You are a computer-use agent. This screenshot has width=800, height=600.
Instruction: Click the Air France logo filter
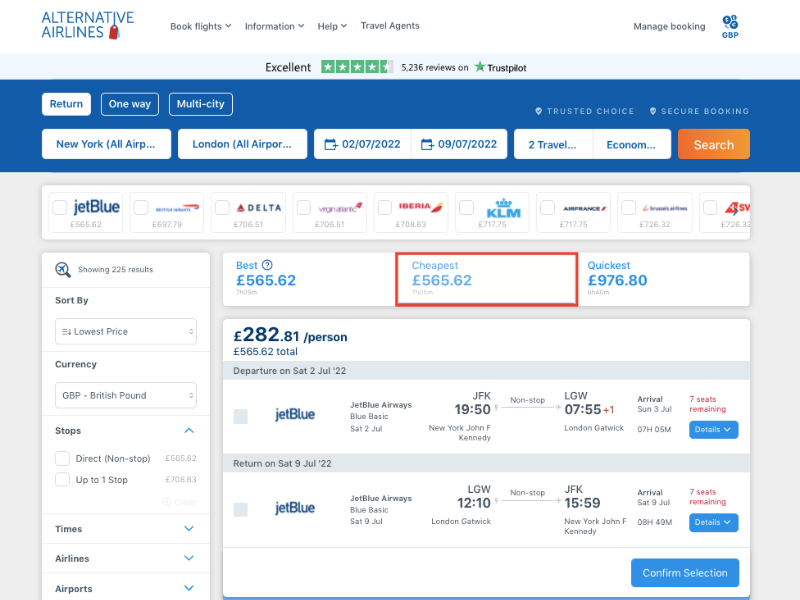[585, 209]
